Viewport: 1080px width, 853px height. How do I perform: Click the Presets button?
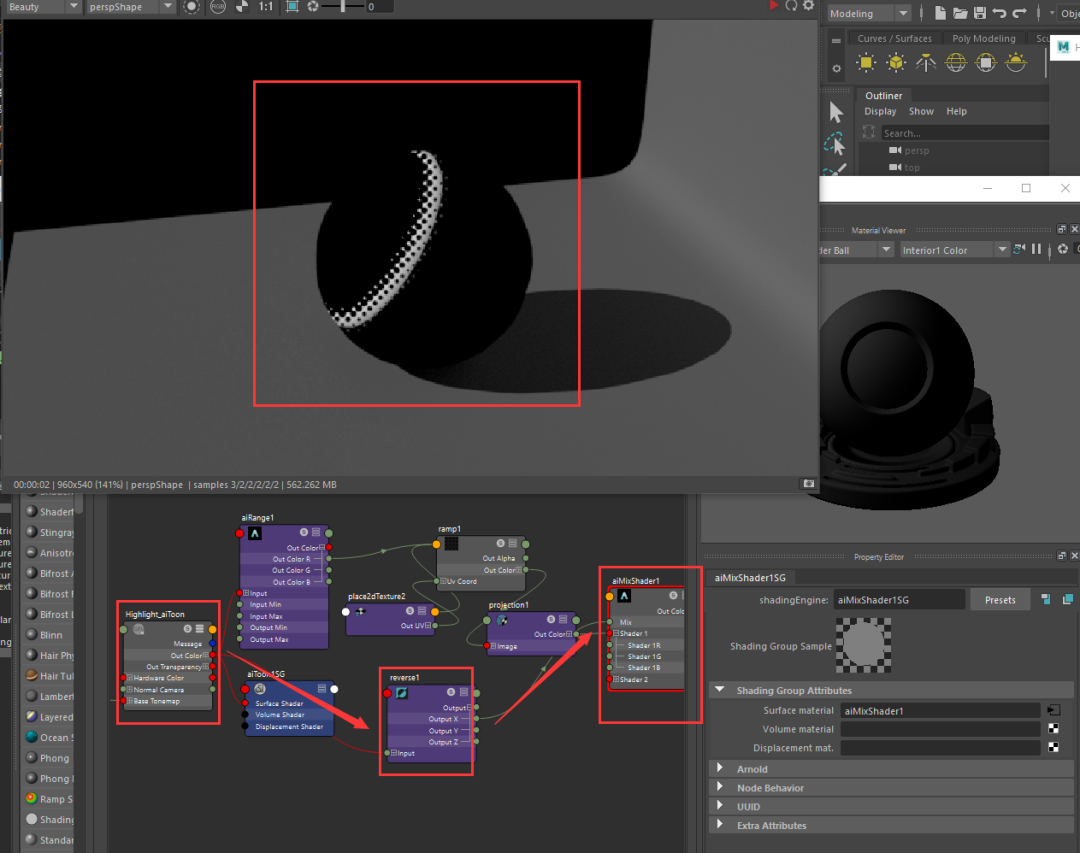point(1000,599)
